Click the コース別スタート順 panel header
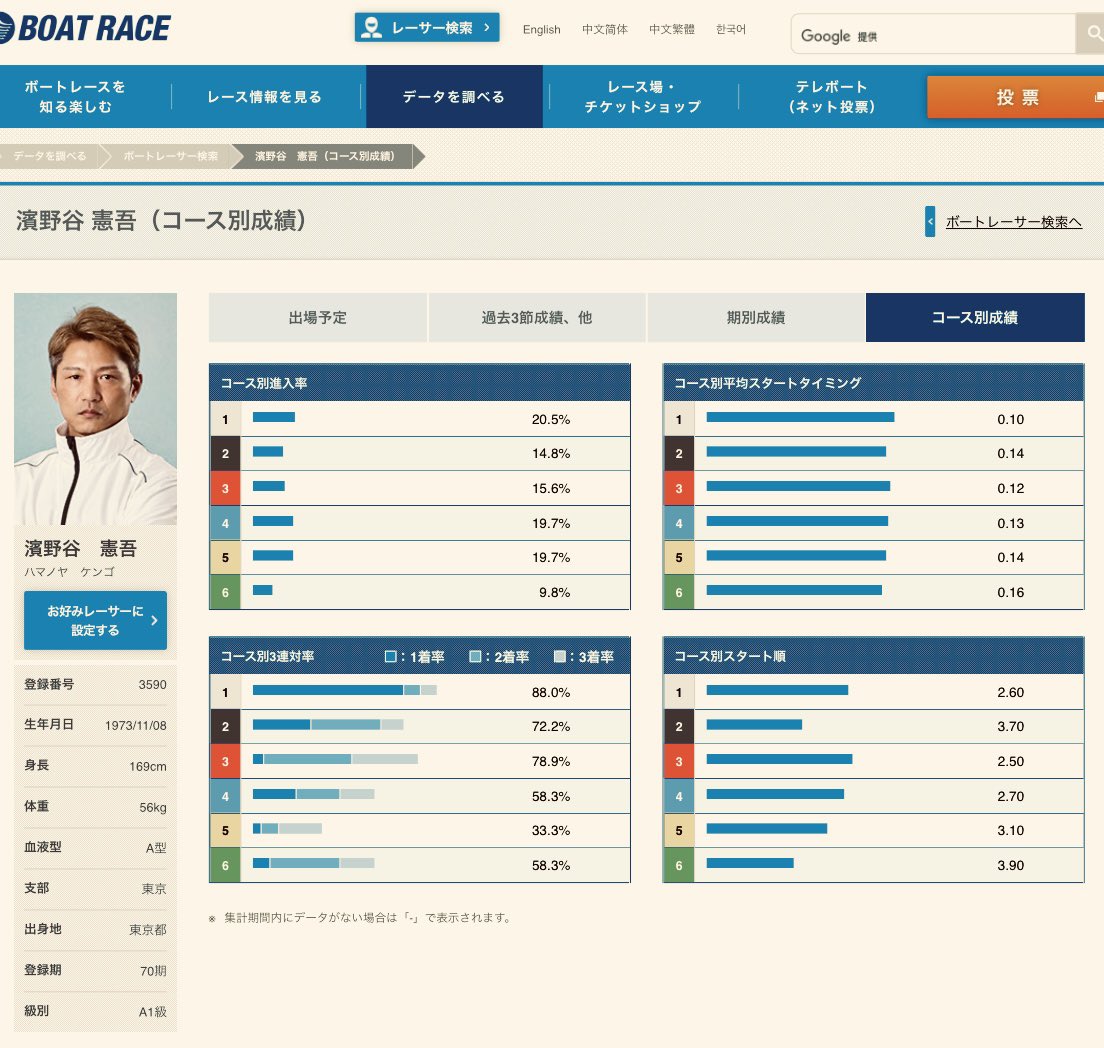Screen dimensions: 1104x1048 873,656
